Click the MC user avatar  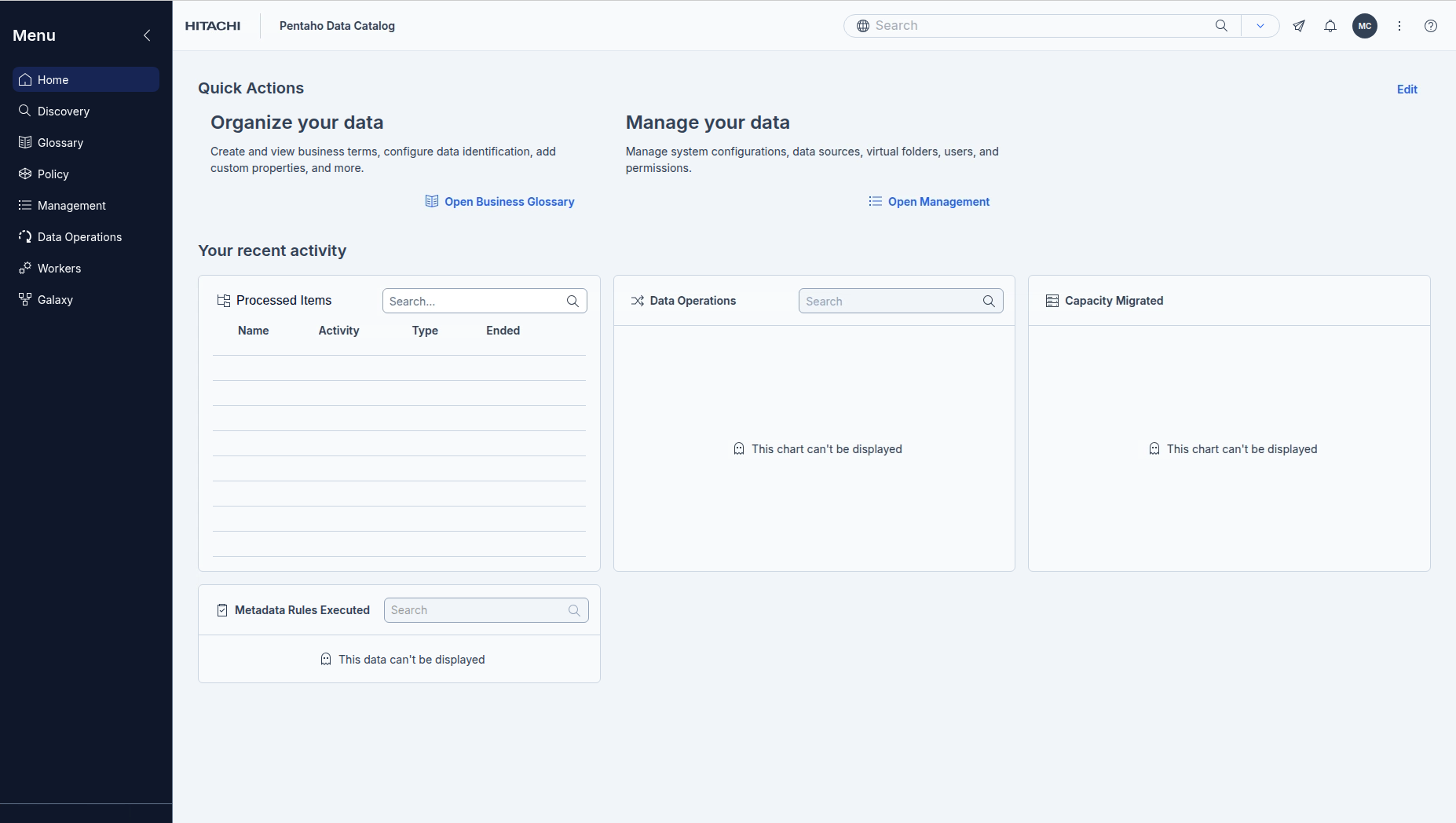(x=1365, y=26)
